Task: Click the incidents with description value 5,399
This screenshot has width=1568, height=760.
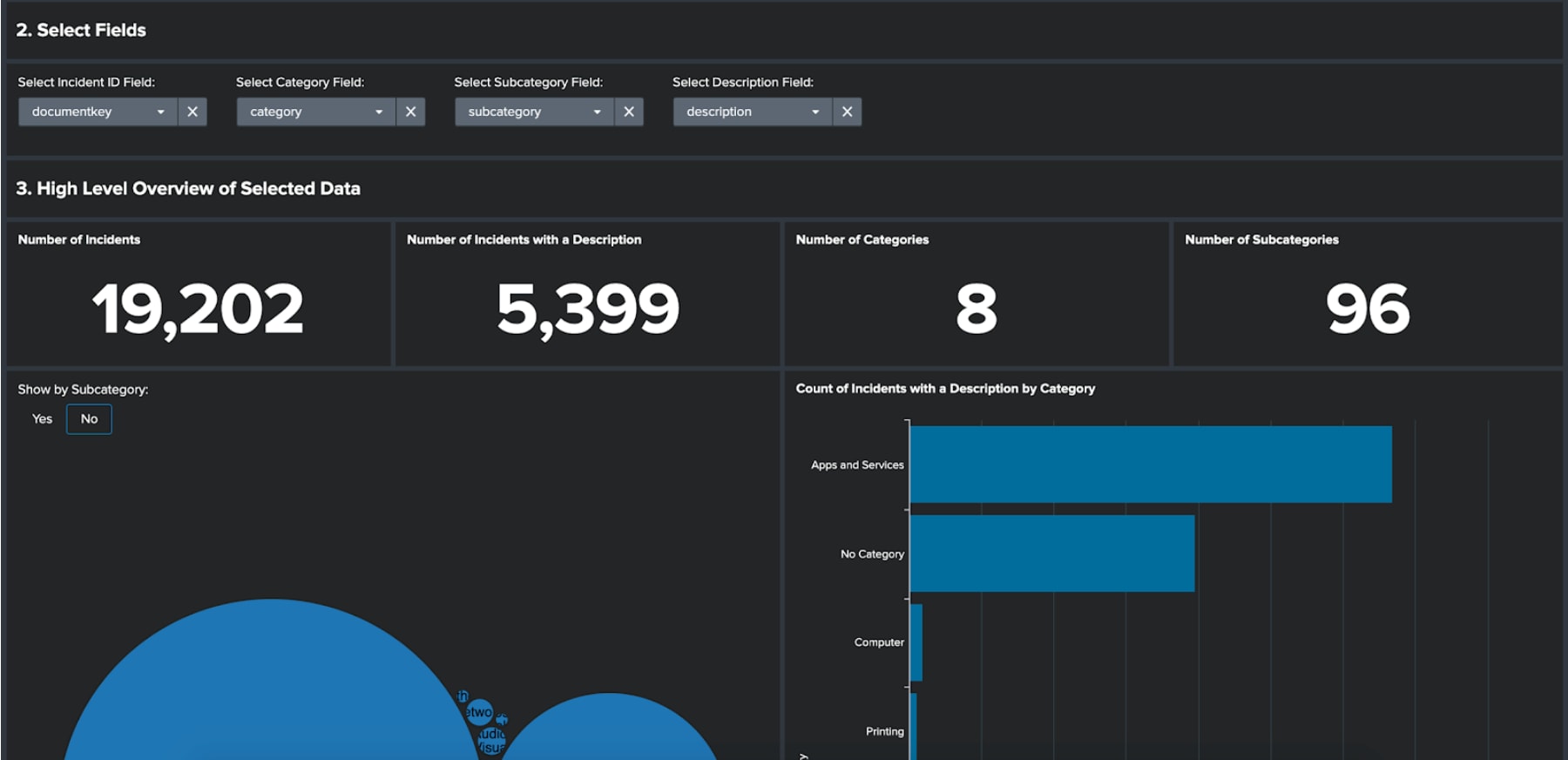Action: click(588, 309)
